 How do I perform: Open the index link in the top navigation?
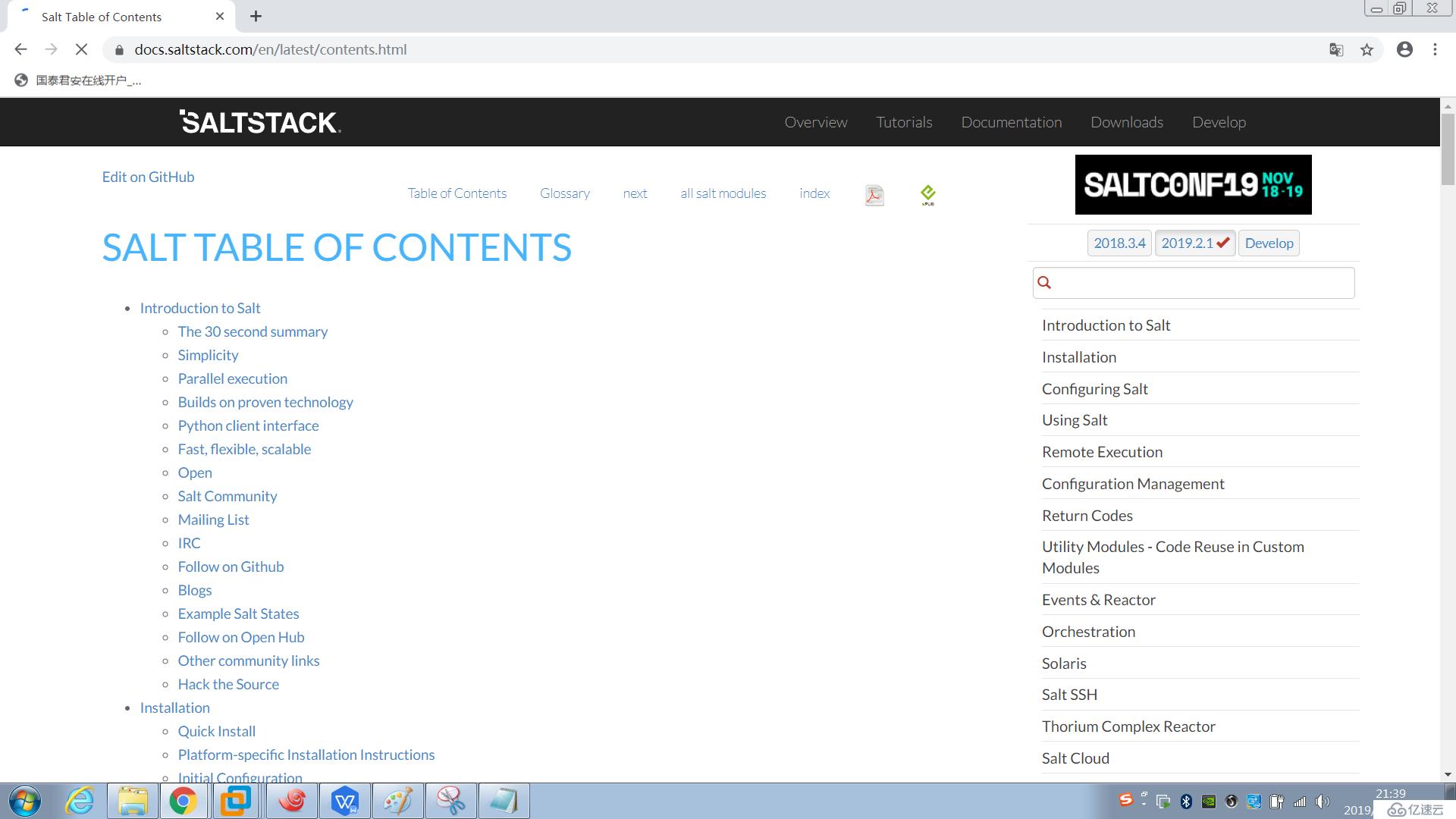814,193
